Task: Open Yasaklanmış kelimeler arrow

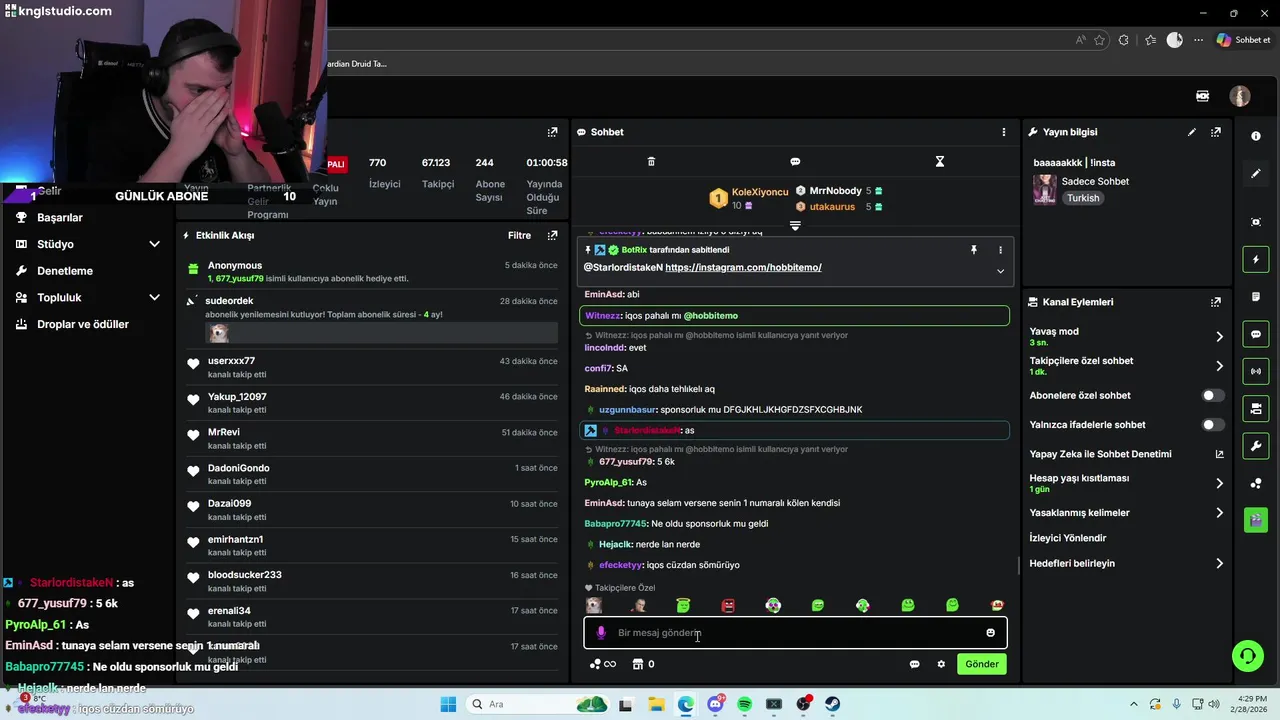Action: [x=1219, y=513]
